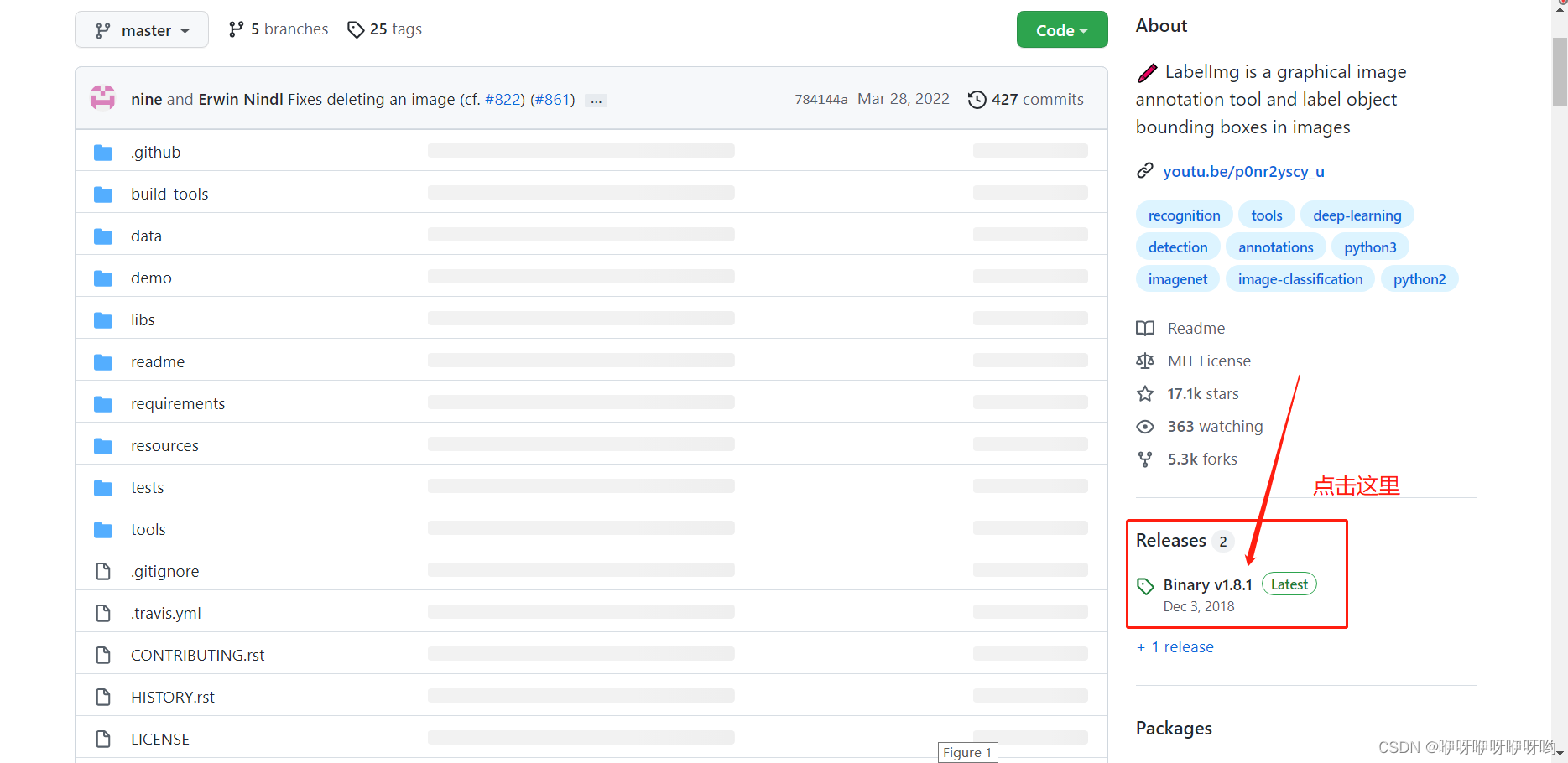Click the link chain icon in About
Screen dimensions: 1568x763
pyautogui.click(x=1145, y=171)
